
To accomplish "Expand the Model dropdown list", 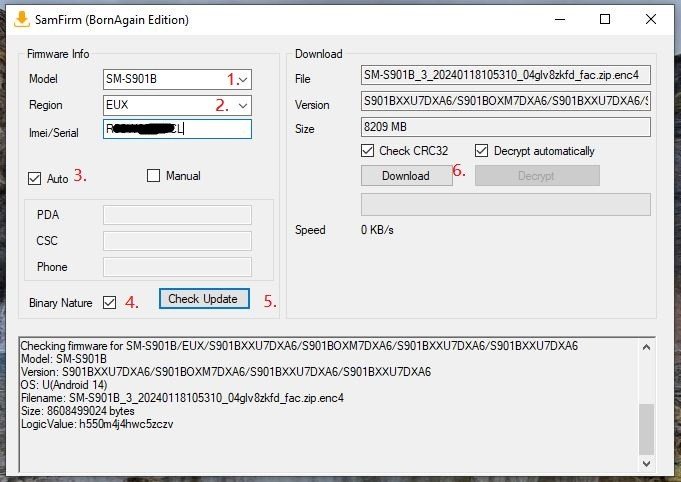I will (x=244, y=78).
